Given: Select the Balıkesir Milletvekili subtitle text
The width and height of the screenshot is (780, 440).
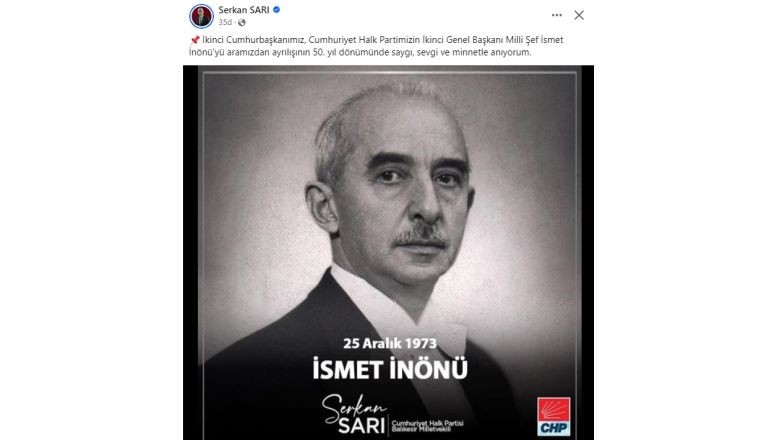Looking at the screenshot, I should pos(421,429).
